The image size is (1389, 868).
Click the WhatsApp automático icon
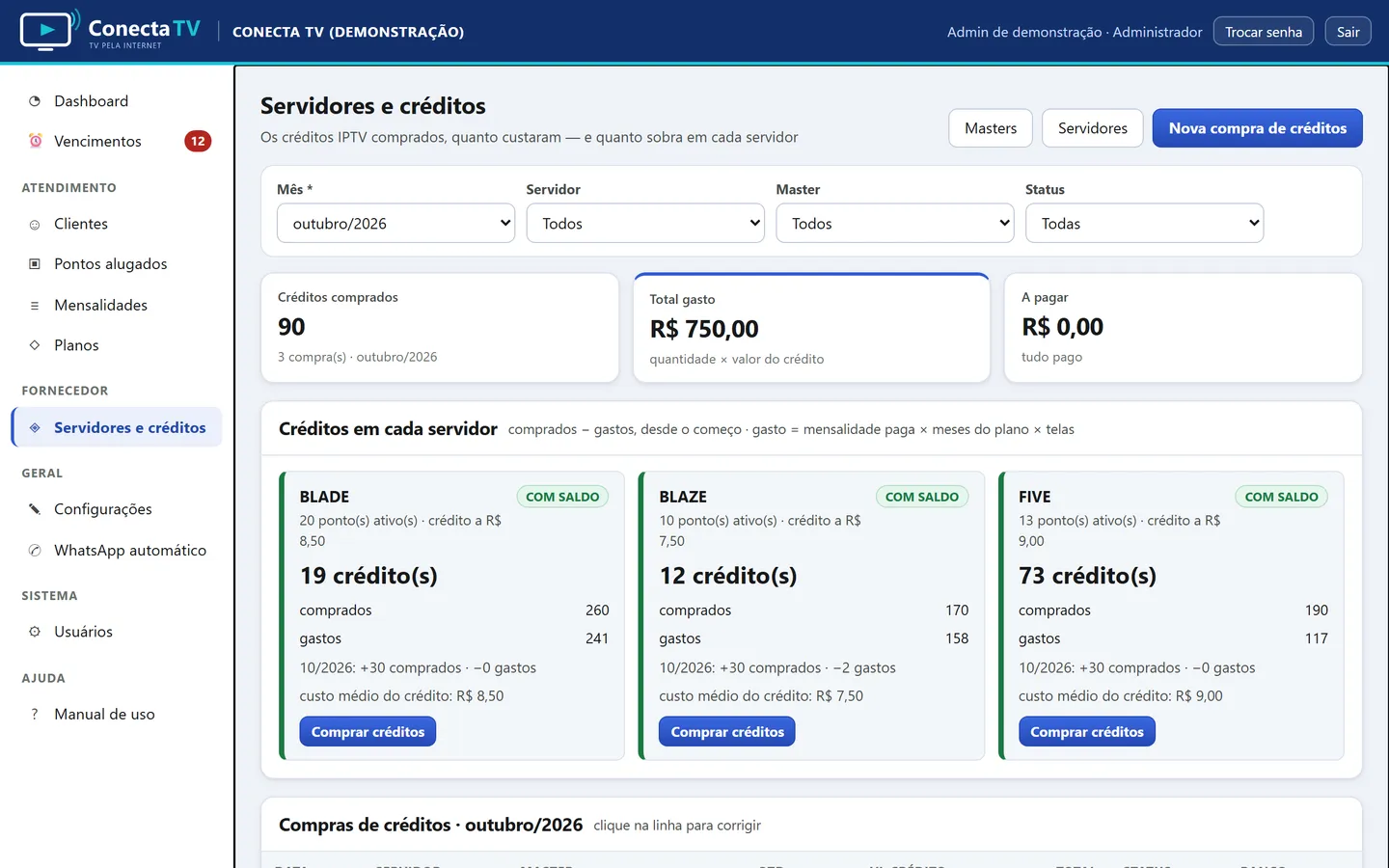pyautogui.click(x=35, y=550)
